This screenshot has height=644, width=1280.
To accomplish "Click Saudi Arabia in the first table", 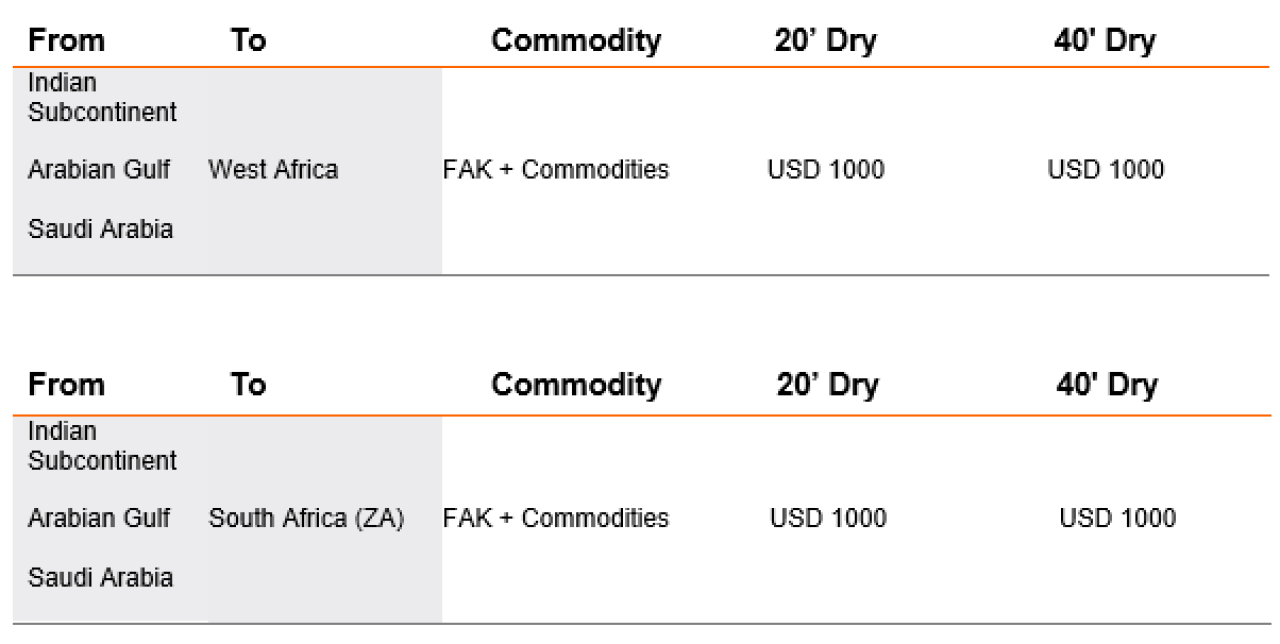I will (x=100, y=229).
